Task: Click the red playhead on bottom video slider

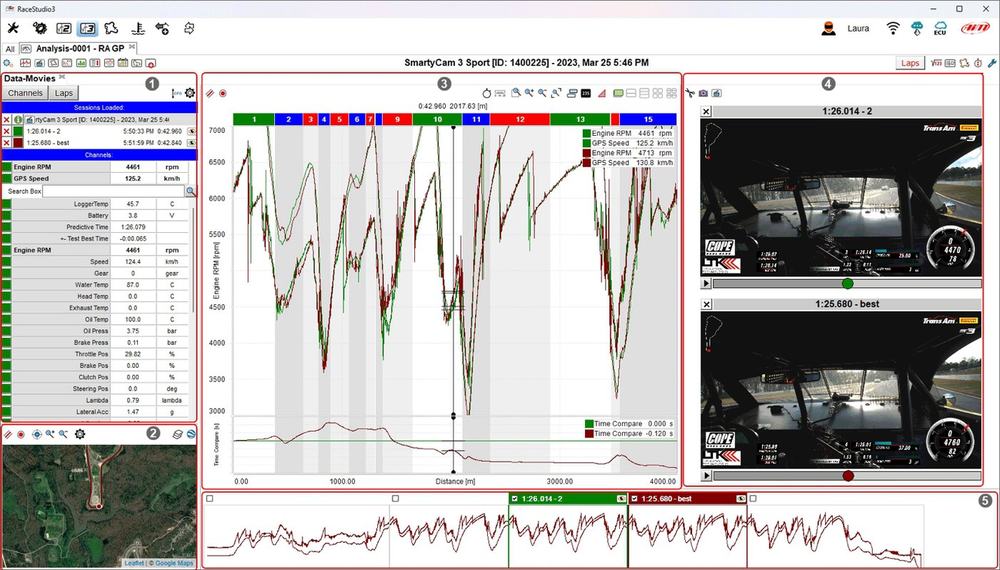Action: [848, 476]
